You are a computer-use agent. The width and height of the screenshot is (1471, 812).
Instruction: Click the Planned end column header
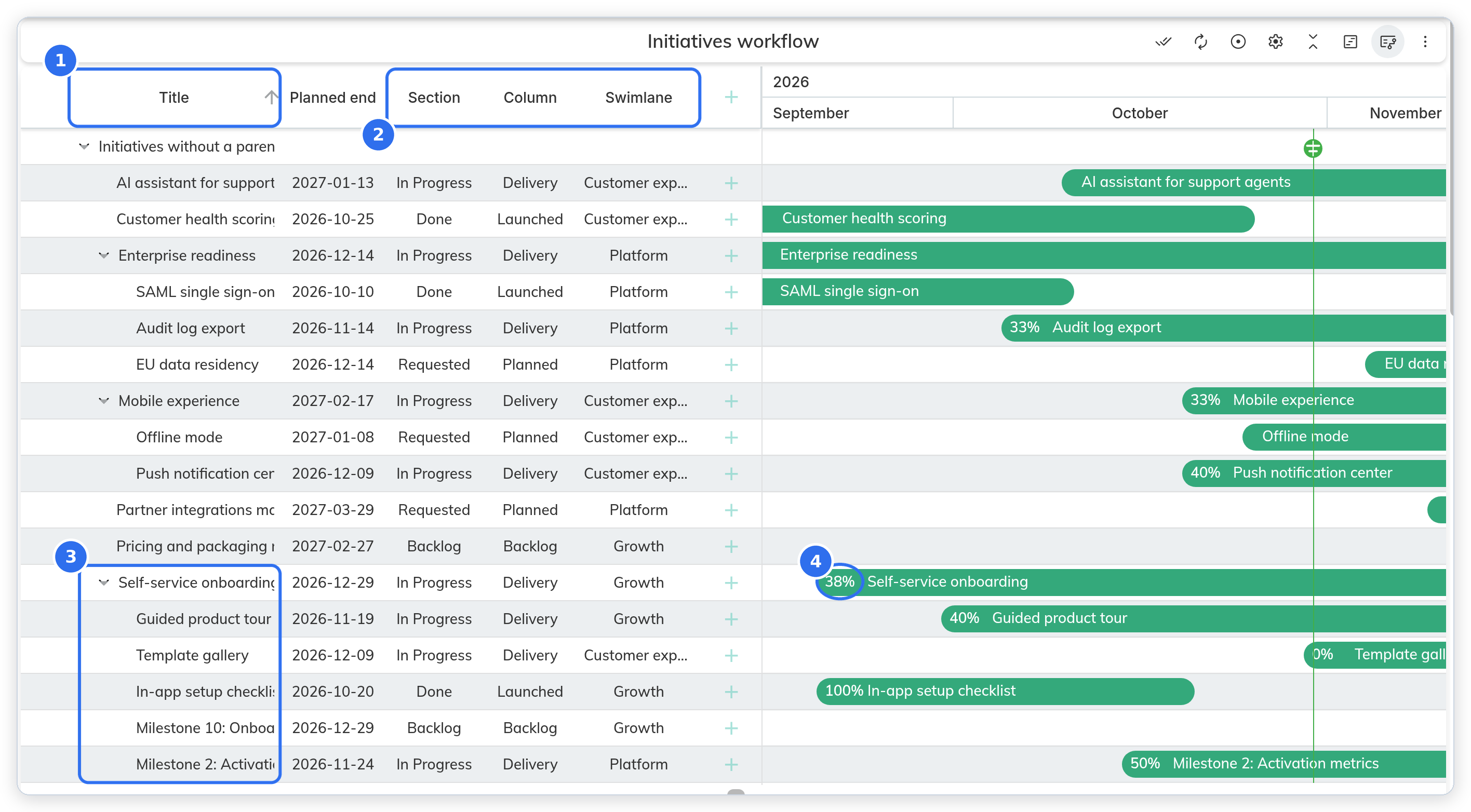(332, 98)
